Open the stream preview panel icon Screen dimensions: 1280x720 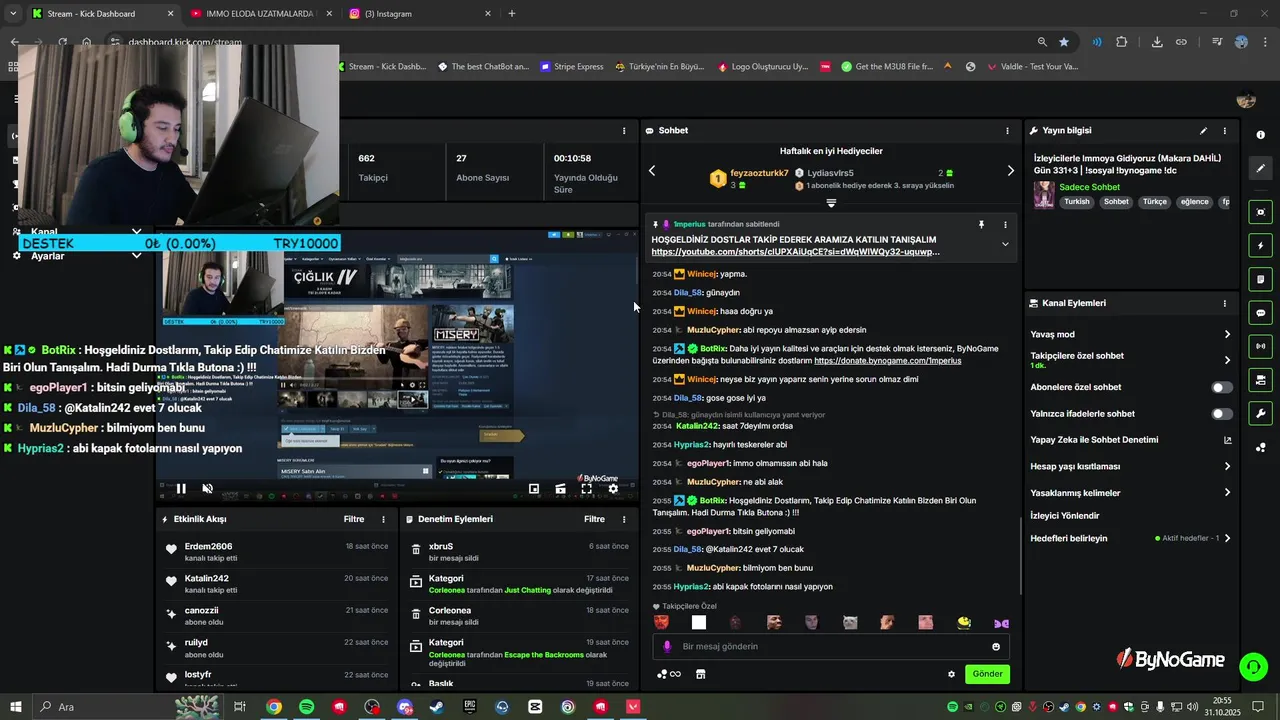[x=1260, y=212]
